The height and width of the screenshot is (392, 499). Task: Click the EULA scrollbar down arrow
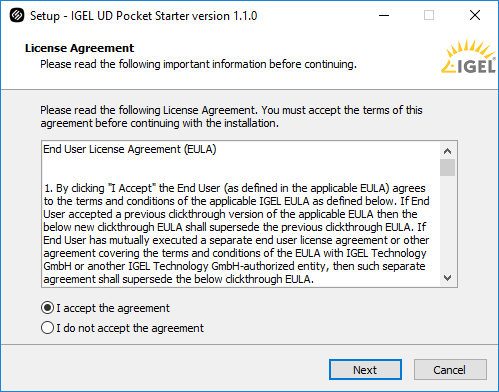click(447, 278)
